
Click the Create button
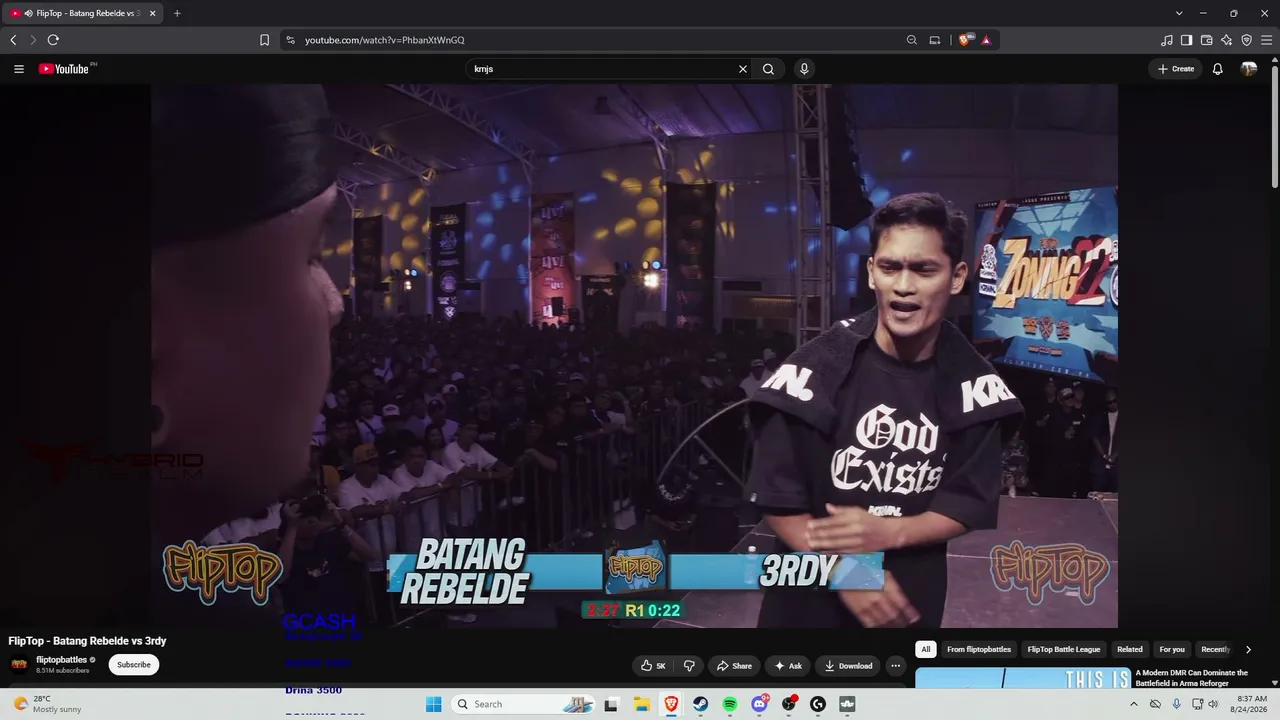tap(1175, 69)
